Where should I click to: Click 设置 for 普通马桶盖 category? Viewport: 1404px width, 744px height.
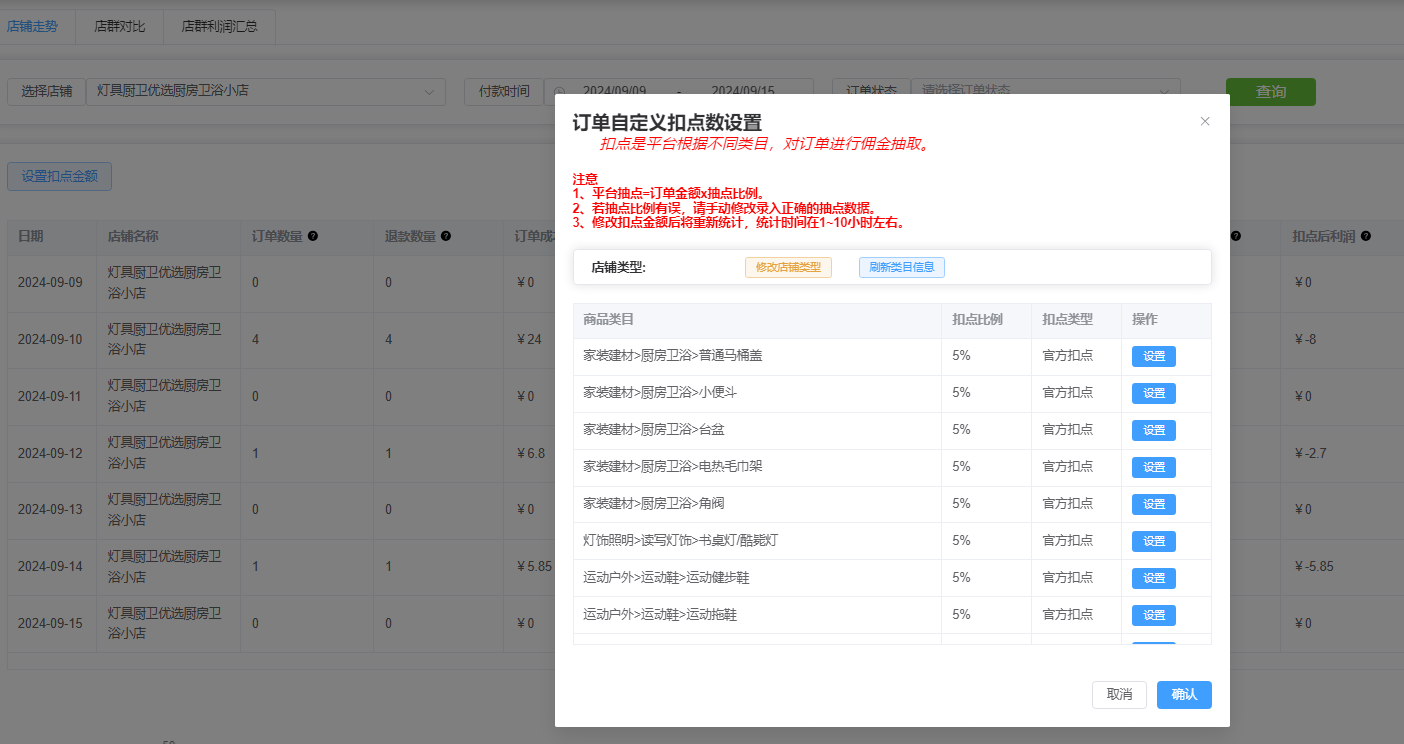pos(1153,357)
